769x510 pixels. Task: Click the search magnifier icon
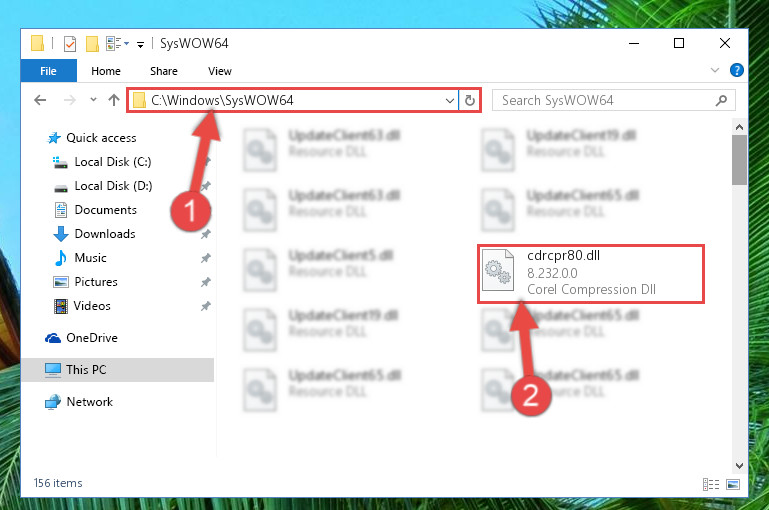tap(721, 101)
